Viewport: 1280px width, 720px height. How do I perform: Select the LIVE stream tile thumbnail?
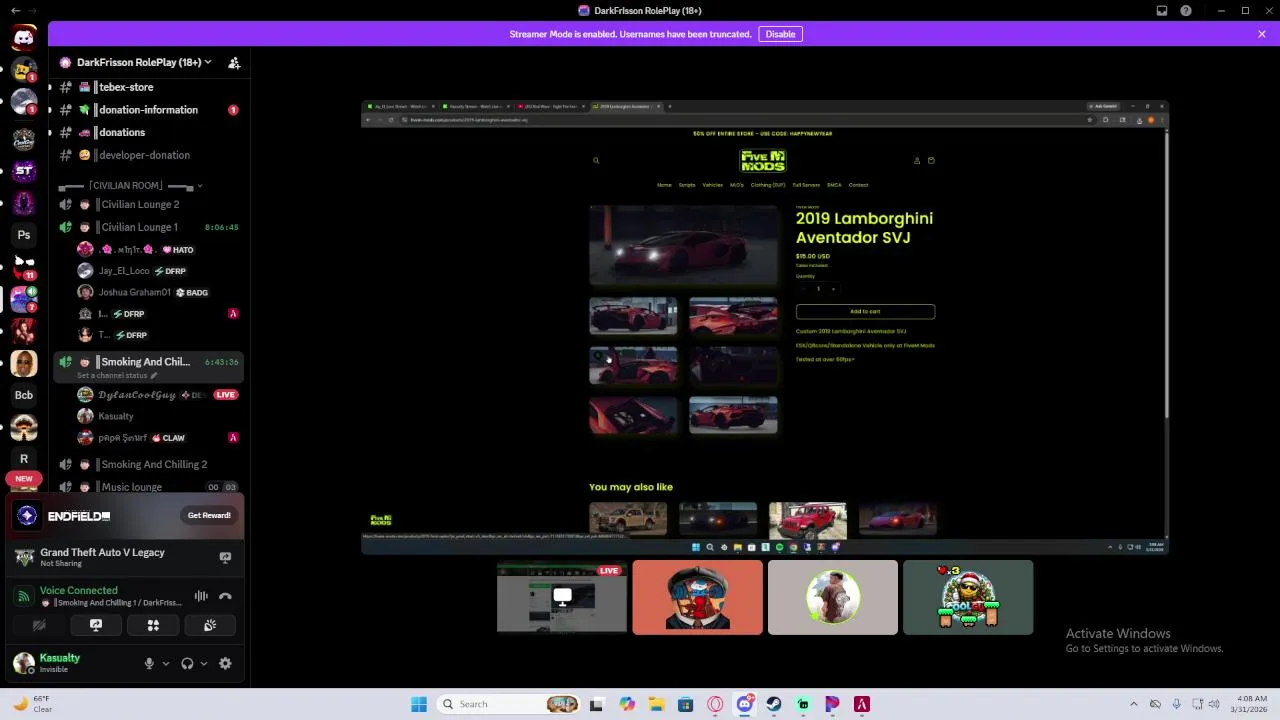point(562,597)
